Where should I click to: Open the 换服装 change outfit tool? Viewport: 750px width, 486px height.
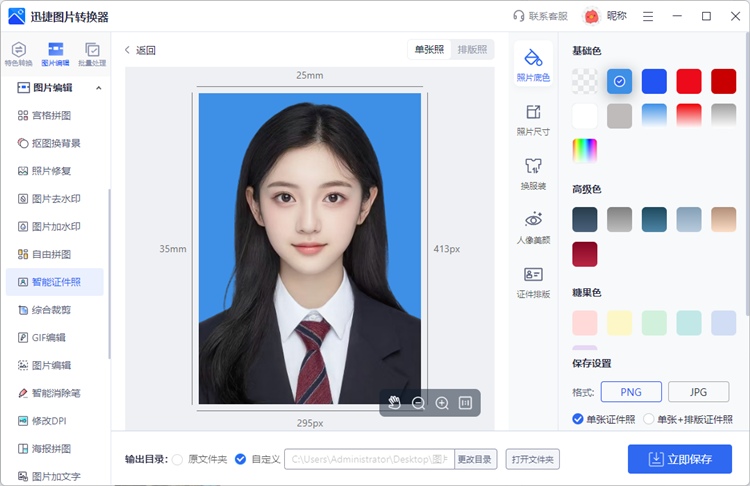point(533,172)
